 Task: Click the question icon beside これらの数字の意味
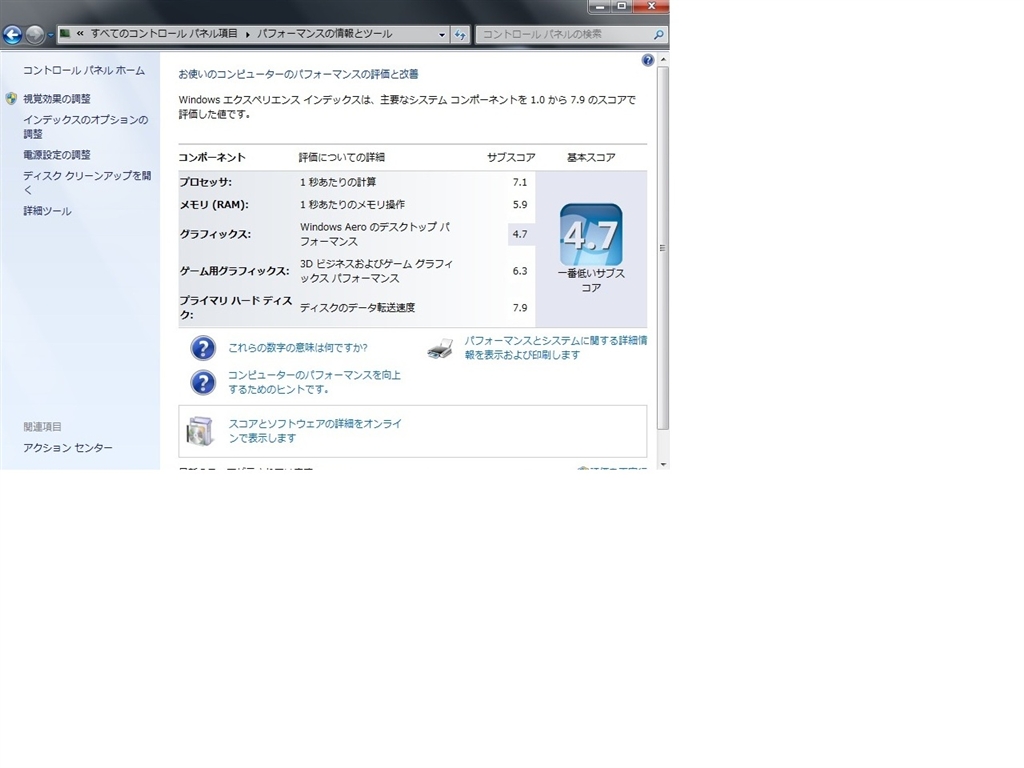pyautogui.click(x=203, y=348)
